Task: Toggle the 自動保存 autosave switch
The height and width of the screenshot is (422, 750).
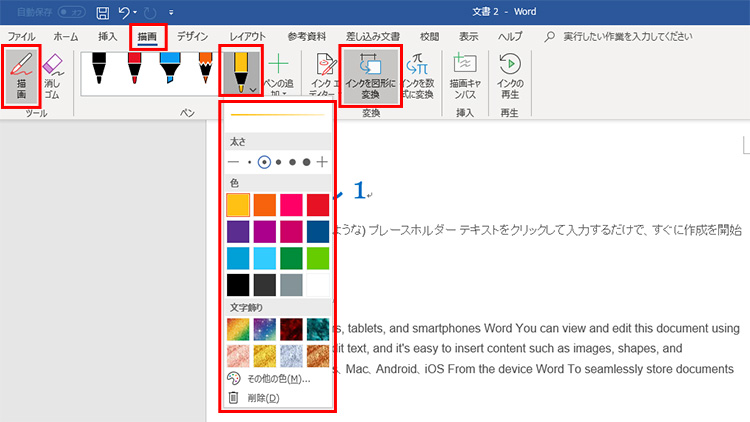Action: click(x=71, y=13)
